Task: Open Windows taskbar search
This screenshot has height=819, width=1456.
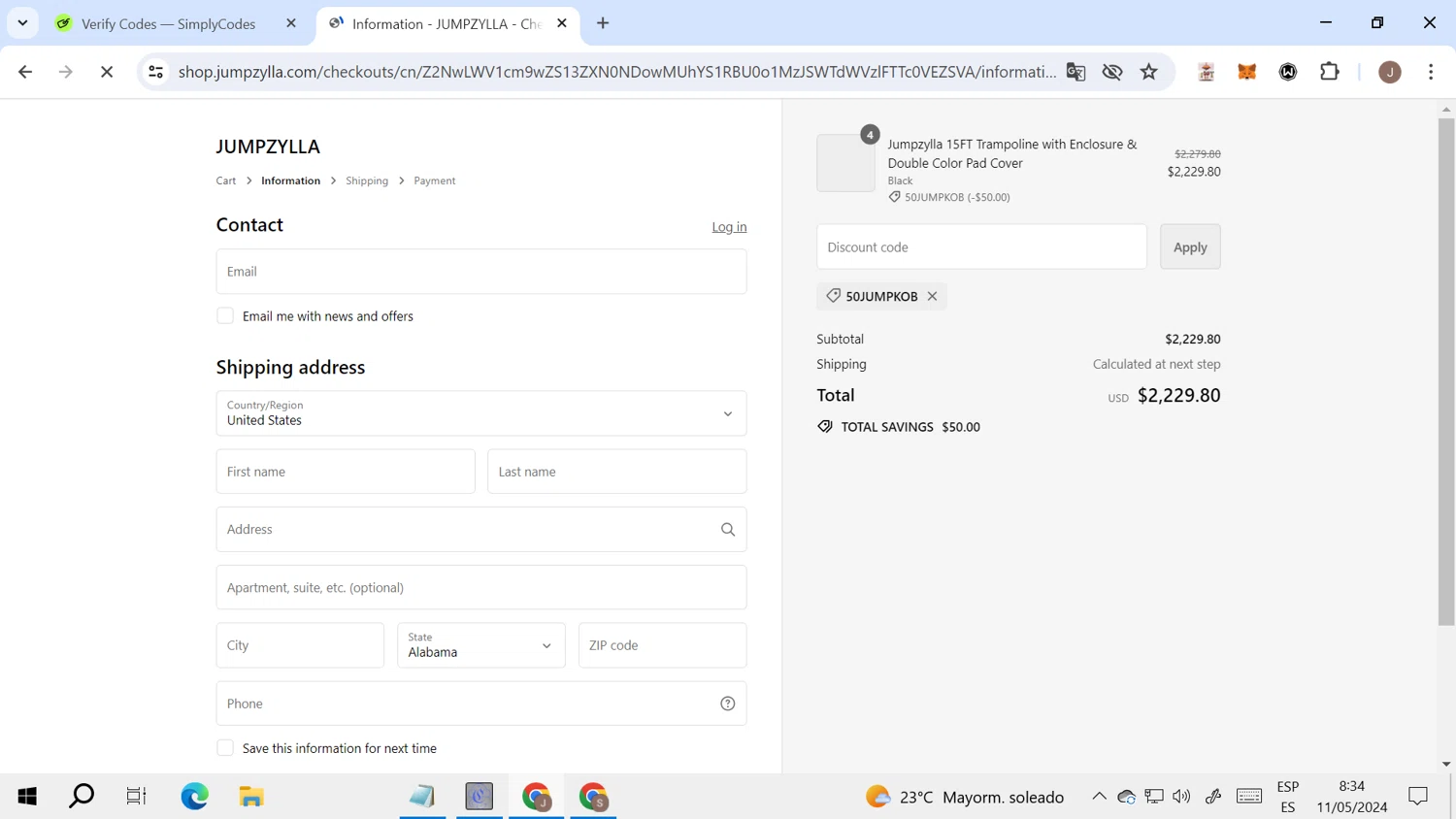Action: (x=82, y=797)
